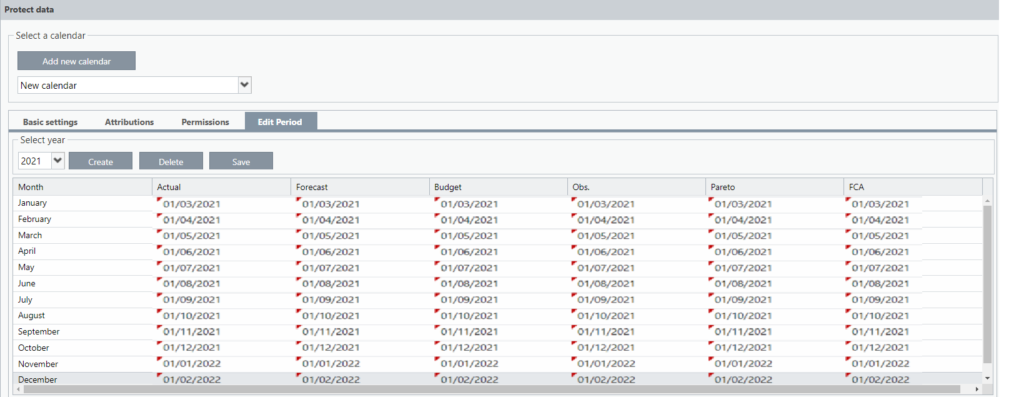Image resolution: width=1024 pixels, height=397 pixels.
Task: Click the Create button
Action: pos(101,161)
